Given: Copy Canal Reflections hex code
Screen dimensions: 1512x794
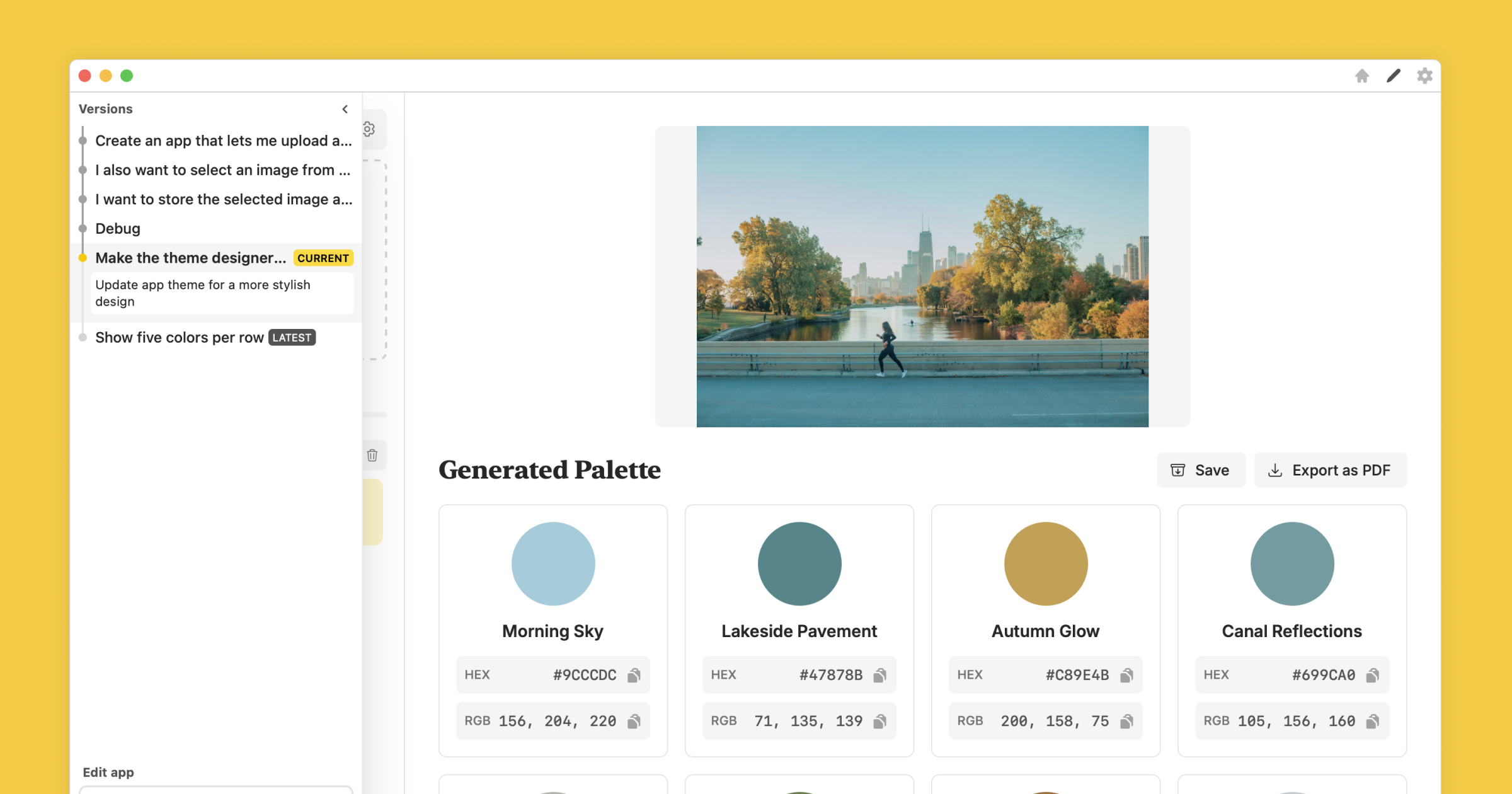Looking at the screenshot, I should 1373,676.
